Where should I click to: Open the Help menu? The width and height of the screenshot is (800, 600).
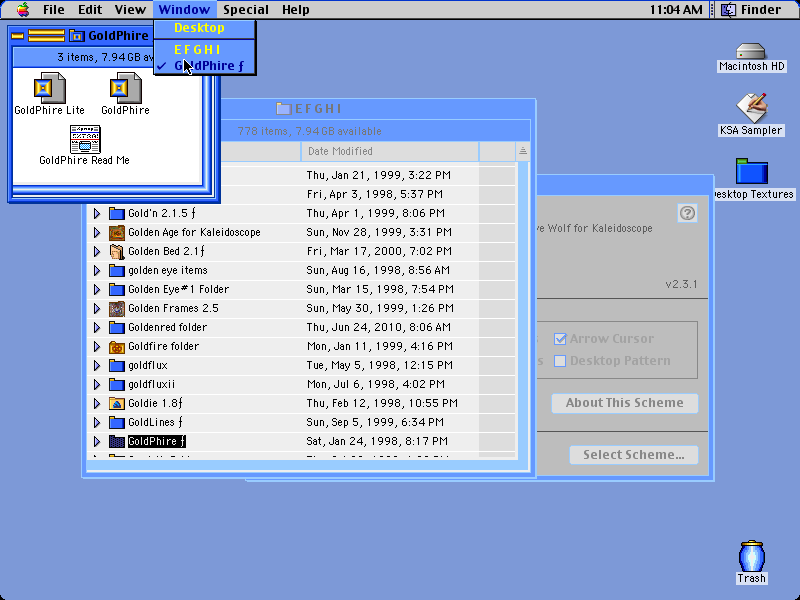pos(295,10)
